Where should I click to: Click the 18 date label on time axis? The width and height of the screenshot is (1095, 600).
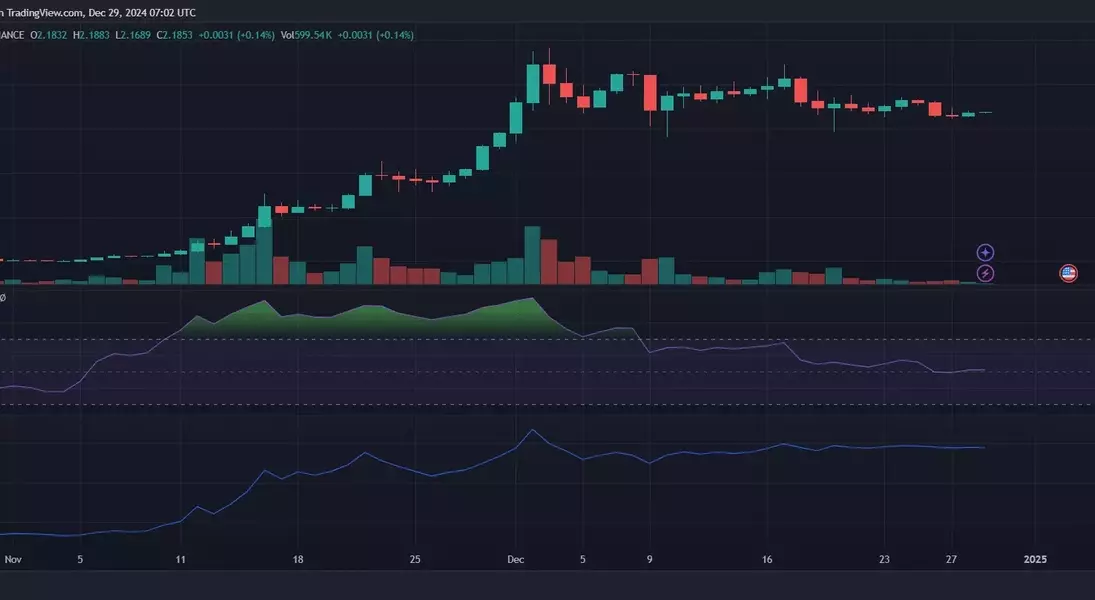[x=298, y=559]
